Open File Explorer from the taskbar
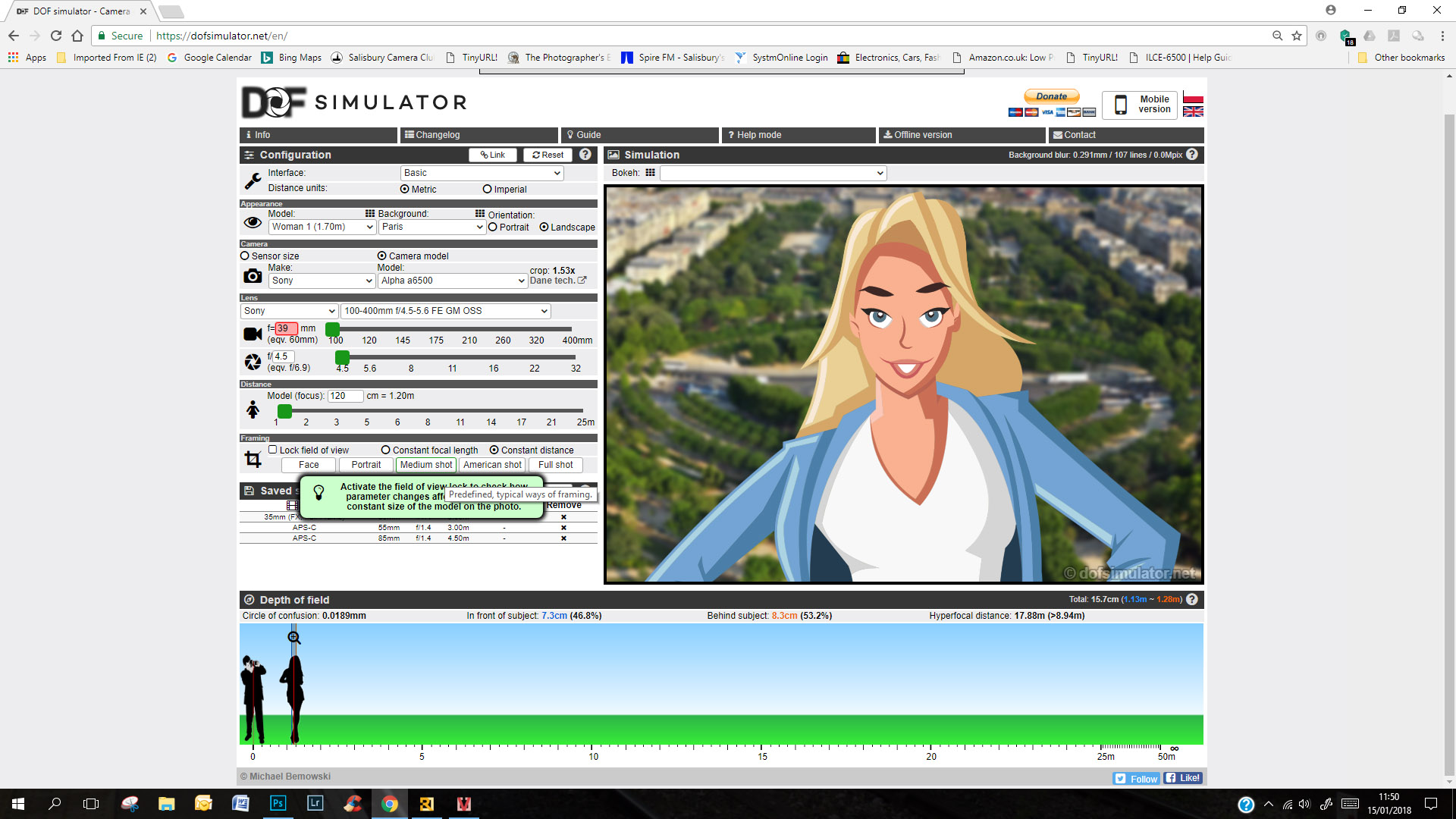The height and width of the screenshot is (819, 1456). [x=167, y=804]
